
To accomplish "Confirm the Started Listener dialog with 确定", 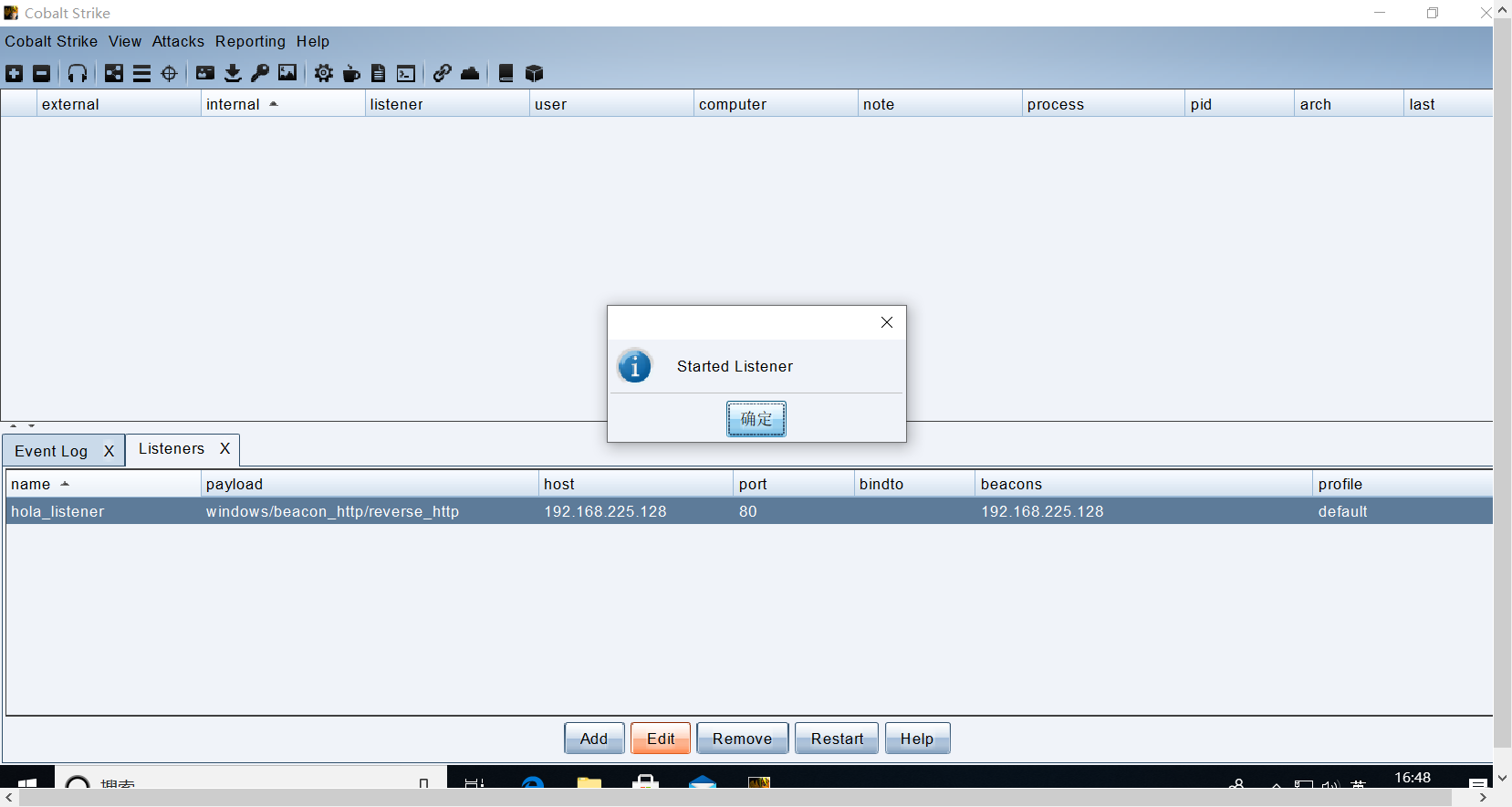I will tap(756, 419).
